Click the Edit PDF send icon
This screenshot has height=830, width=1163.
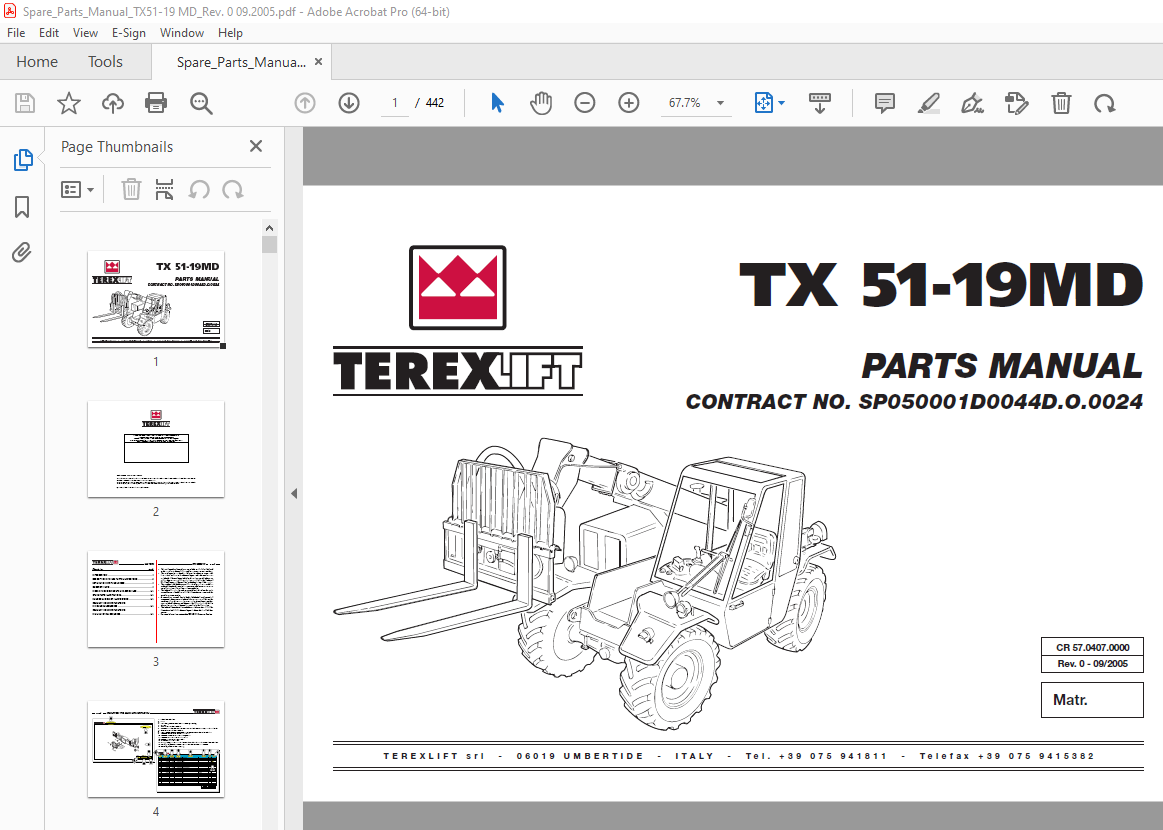tap(1016, 103)
